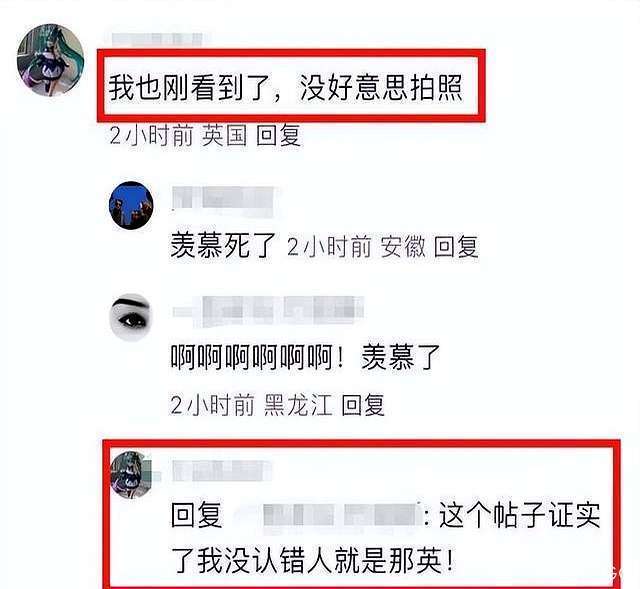This screenshot has width=640, height=589.
Task: Select the reply text 这个帖子证实了我没认错人就是那英
Action: click(x=386, y=538)
